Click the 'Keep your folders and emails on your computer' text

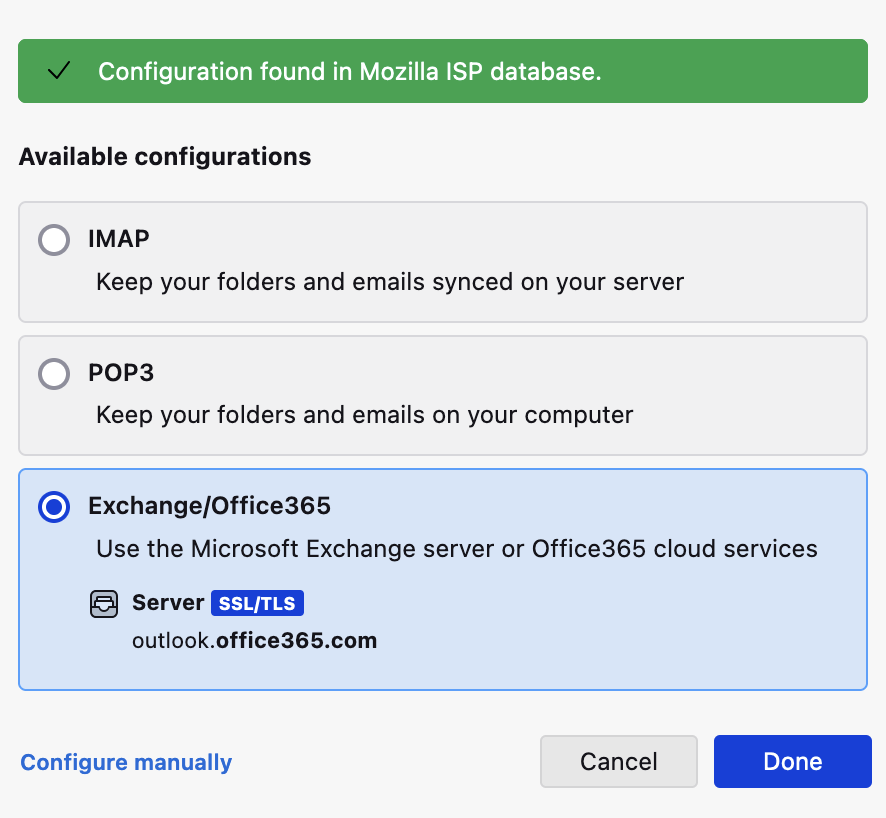[x=364, y=415]
